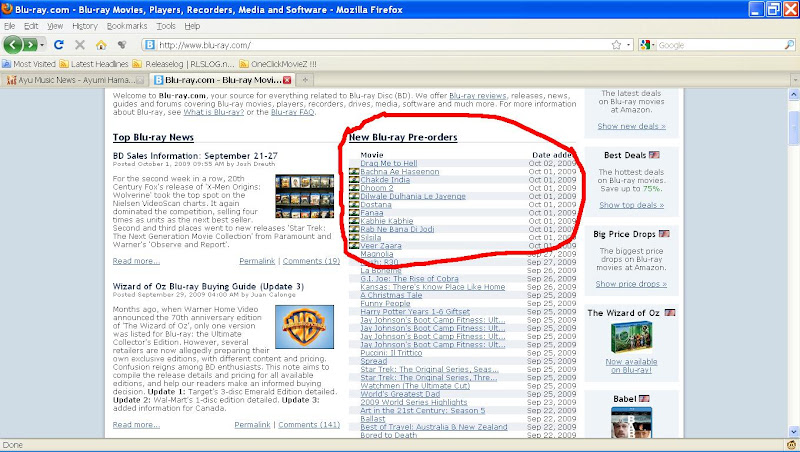The height and width of the screenshot is (452, 800).
Task: Click India flag icon beside Dostana
Action: 354,205
